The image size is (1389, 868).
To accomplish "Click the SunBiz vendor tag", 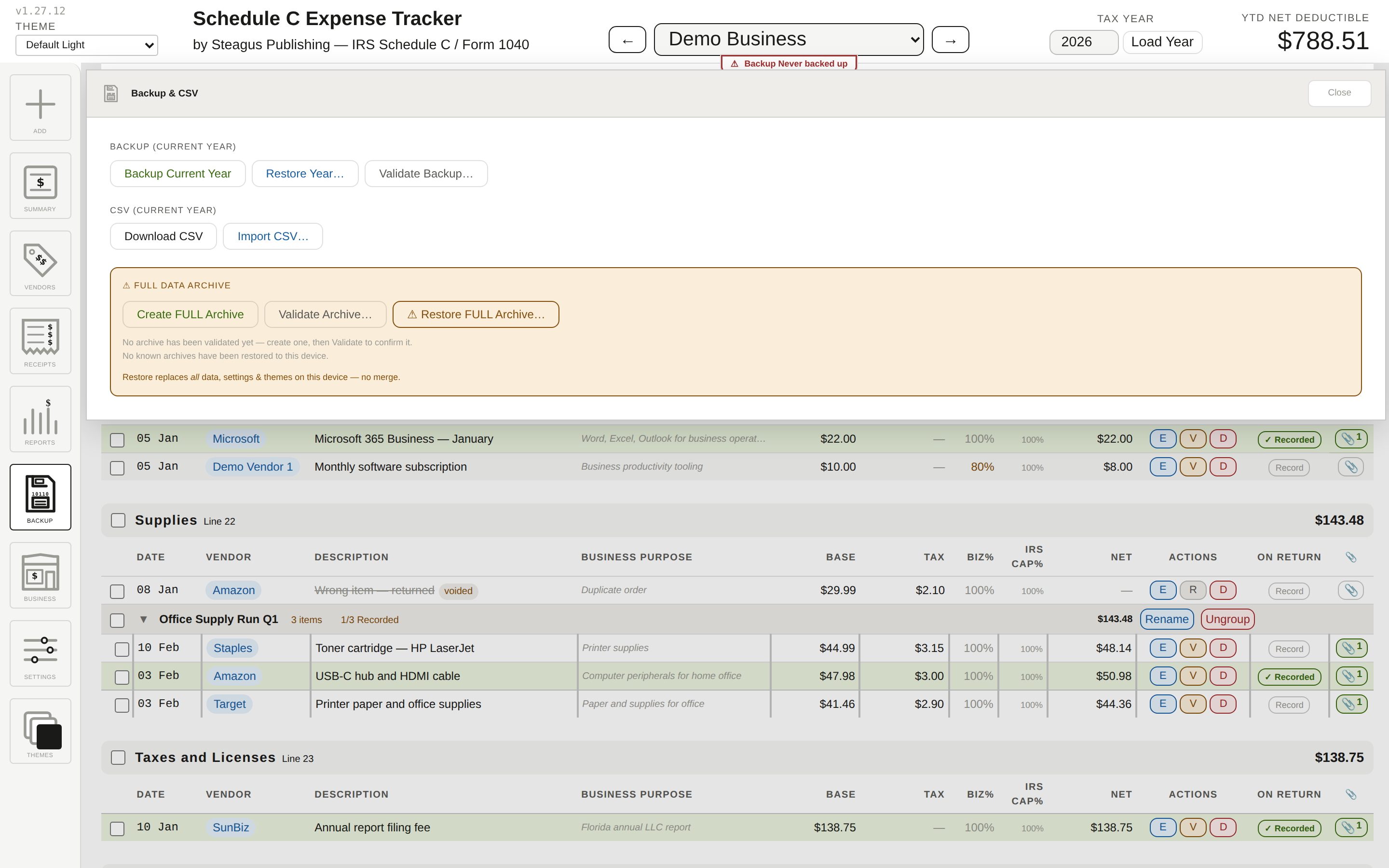I will [x=231, y=827].
